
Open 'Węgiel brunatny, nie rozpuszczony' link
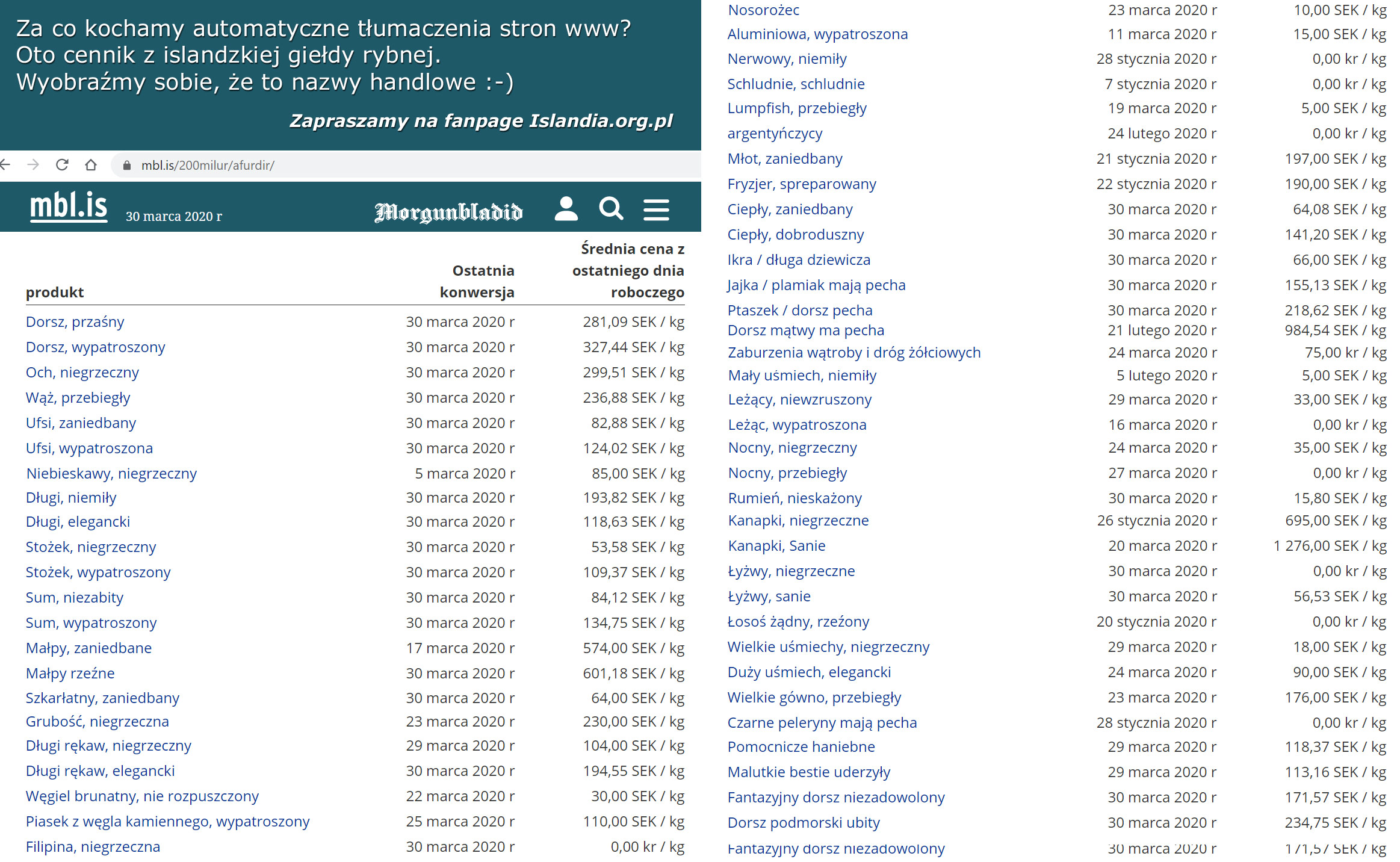(142, 796)
